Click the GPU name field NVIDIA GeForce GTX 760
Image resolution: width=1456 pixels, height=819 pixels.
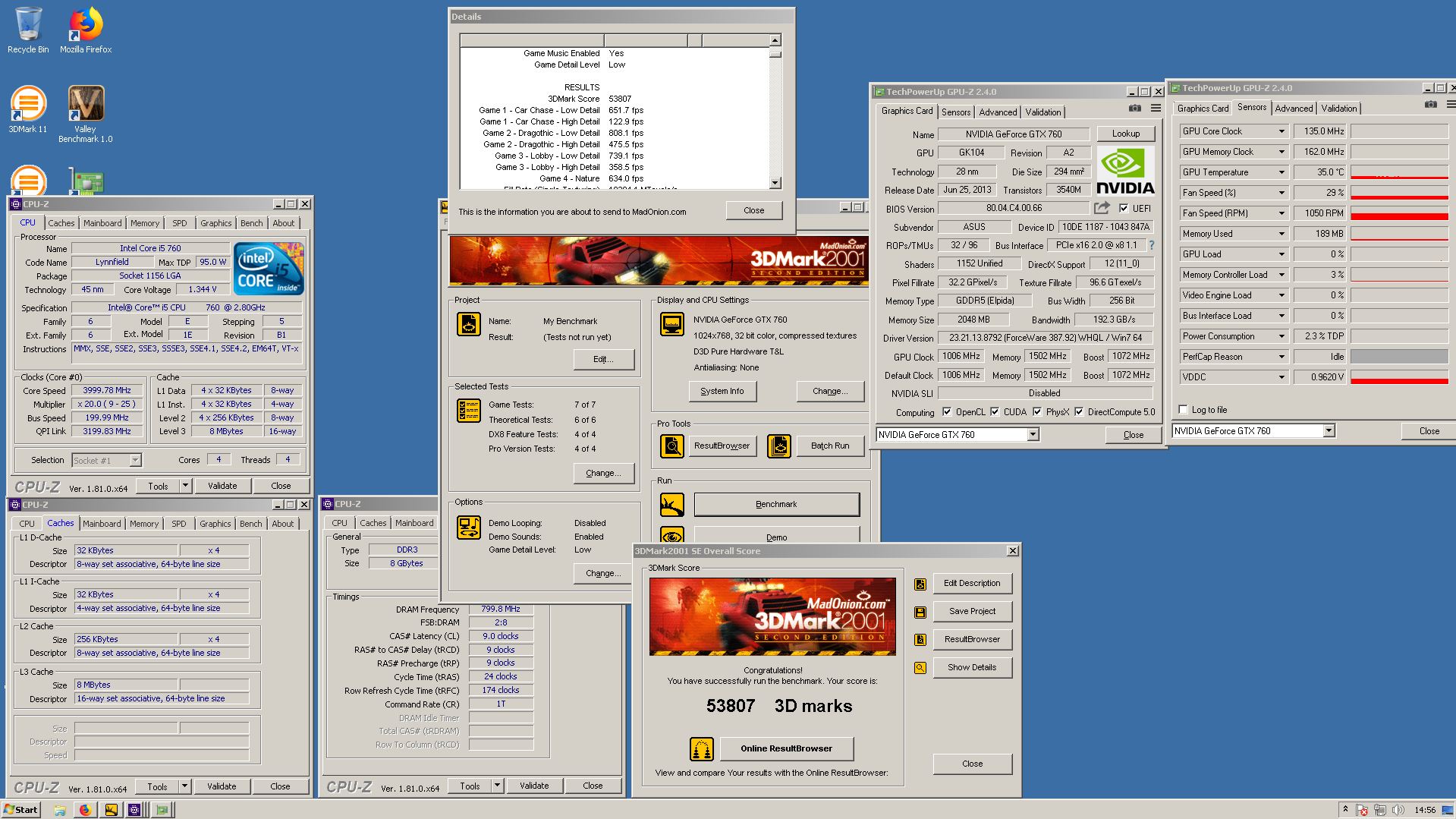pos(1014,134)
